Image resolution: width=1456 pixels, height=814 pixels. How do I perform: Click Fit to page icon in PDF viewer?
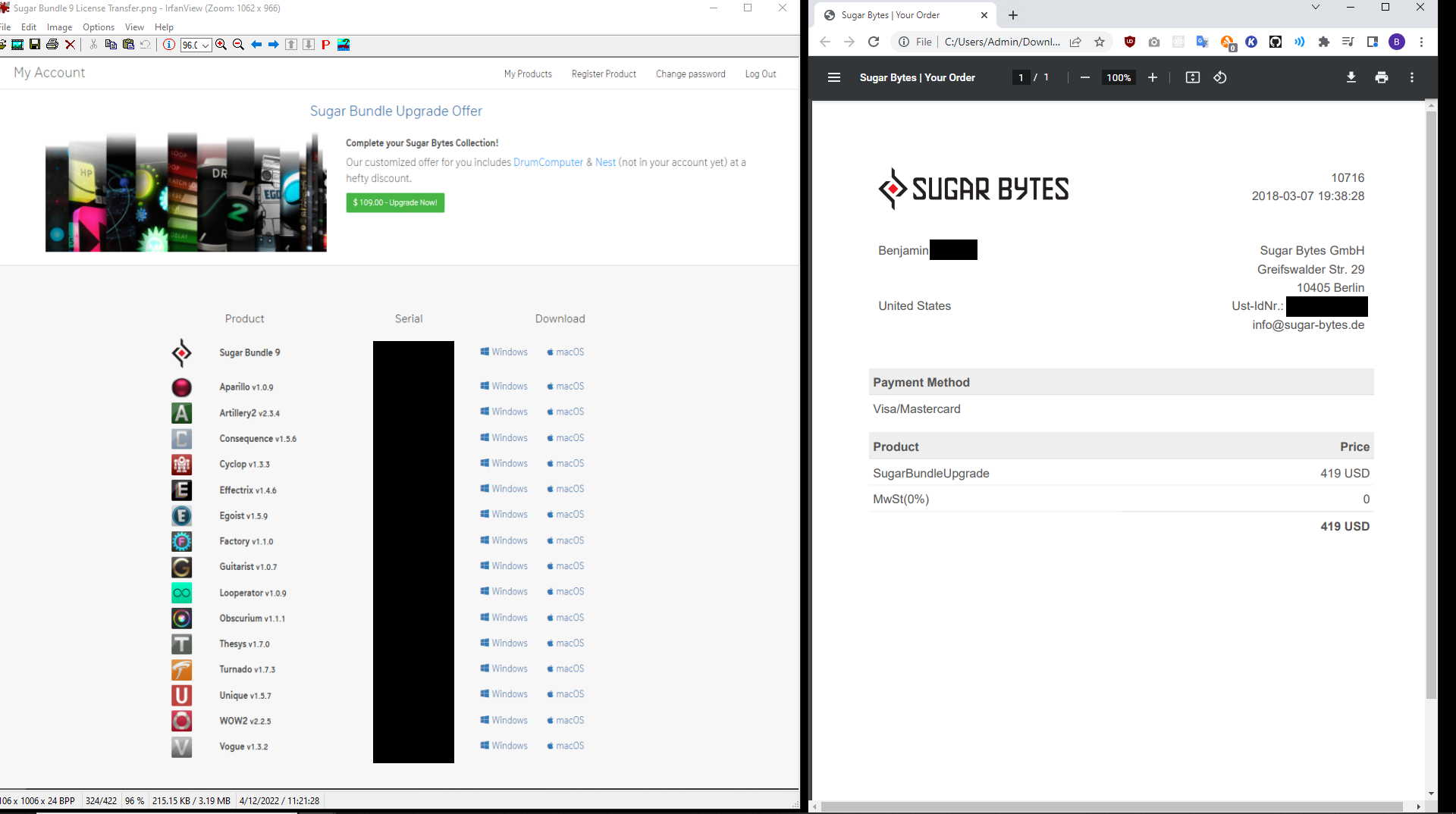pyautogui.click(x=1193, y=77)
